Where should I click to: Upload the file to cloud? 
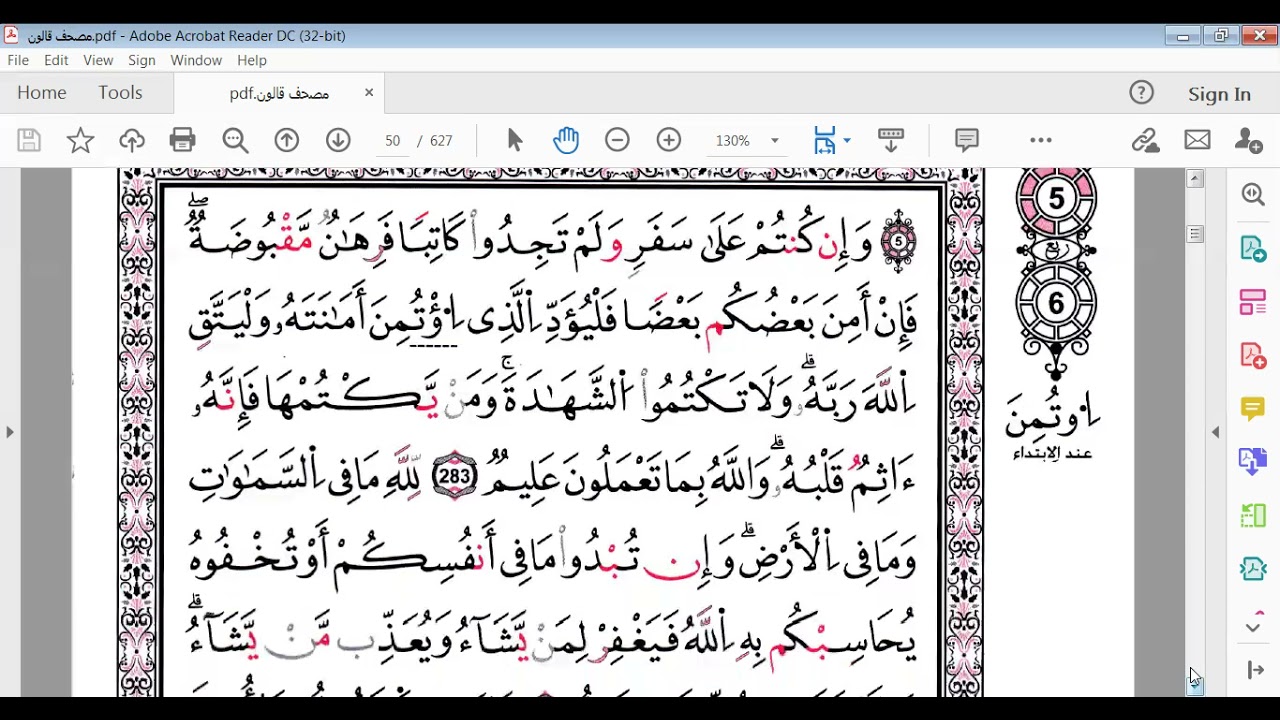132,140
